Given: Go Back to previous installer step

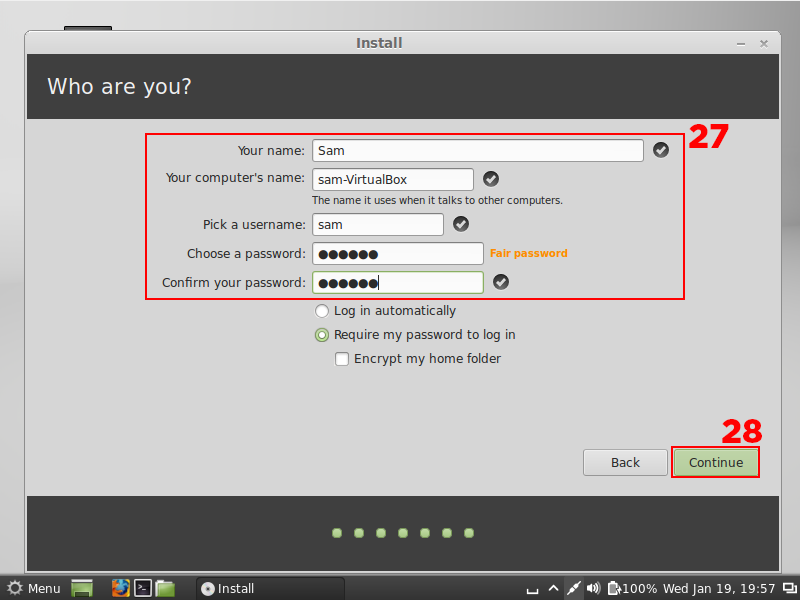Looking at the screenshot, I should 625,462.
